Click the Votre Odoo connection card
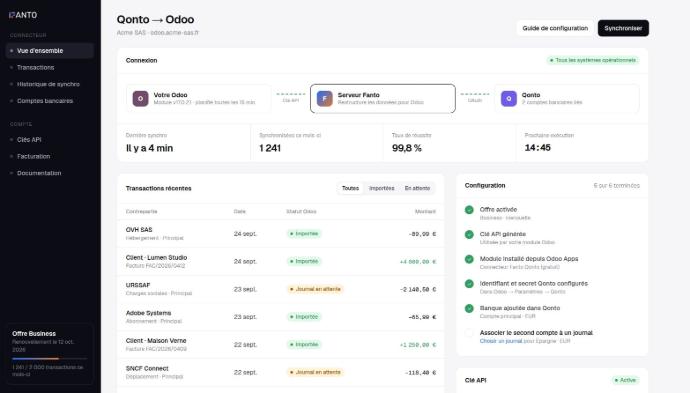 click(198, 99)
